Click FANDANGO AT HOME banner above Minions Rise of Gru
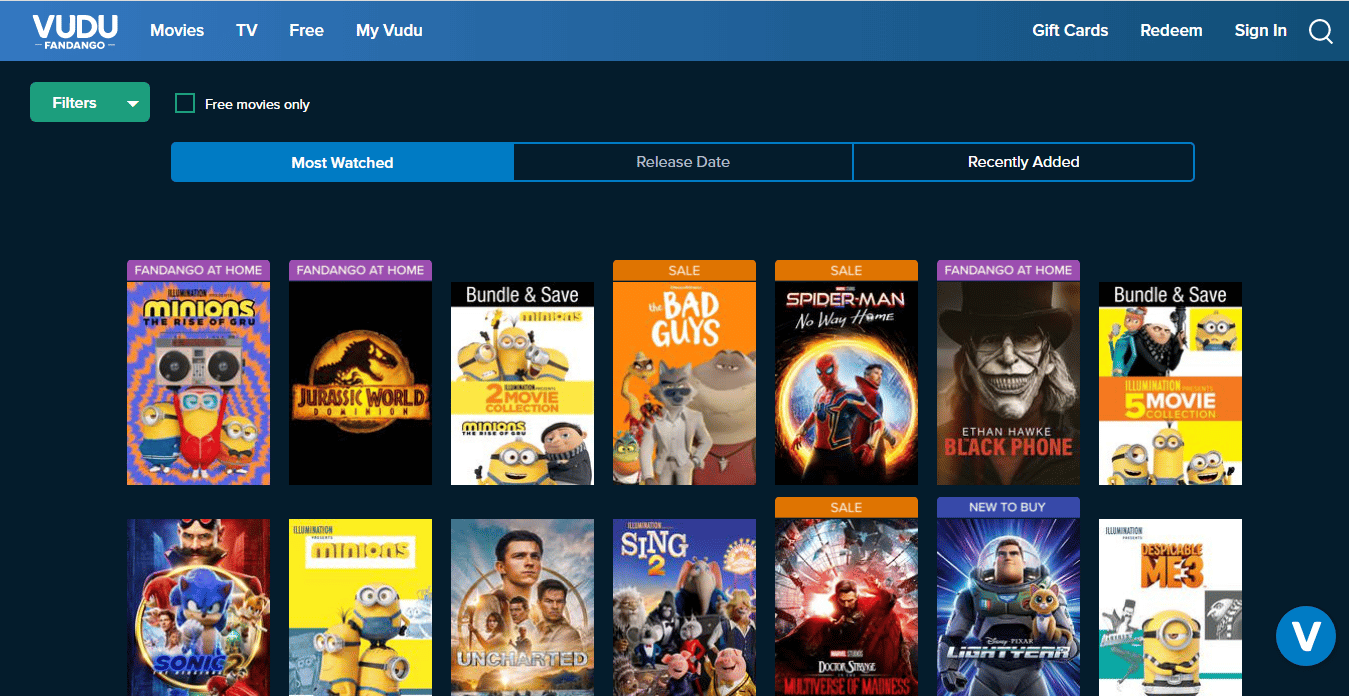The height and width of the screenshot is (696, 1349). [198, 270]
